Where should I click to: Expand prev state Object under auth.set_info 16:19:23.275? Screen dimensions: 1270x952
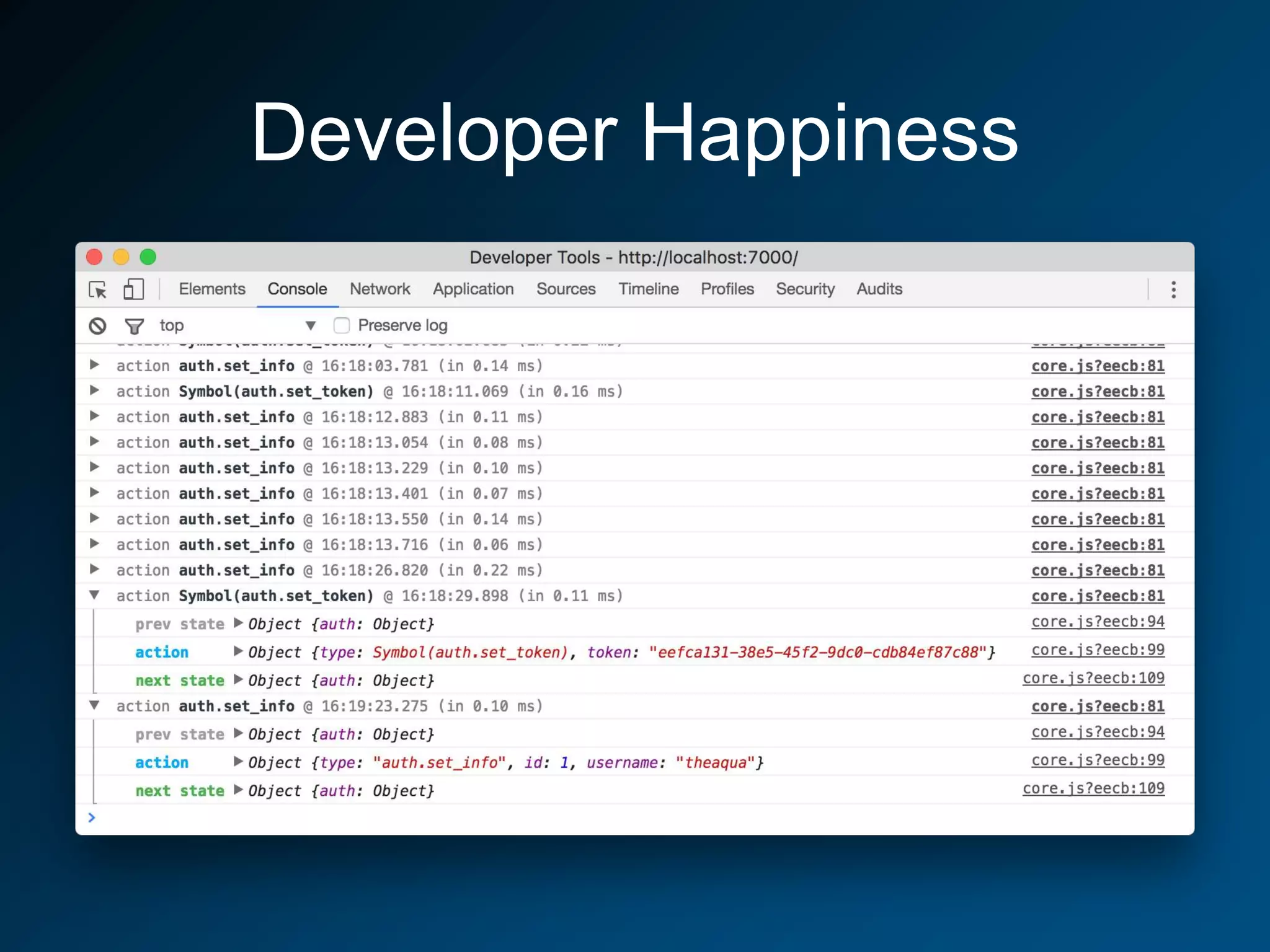pyautogui.click(x=238, y=733)
